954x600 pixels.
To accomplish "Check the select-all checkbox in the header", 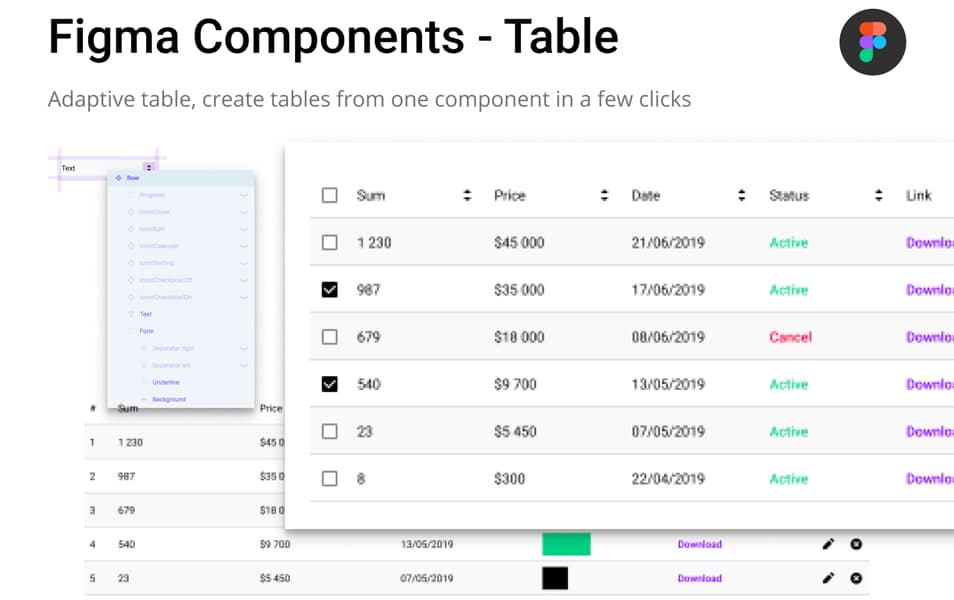I will (330, 195).
